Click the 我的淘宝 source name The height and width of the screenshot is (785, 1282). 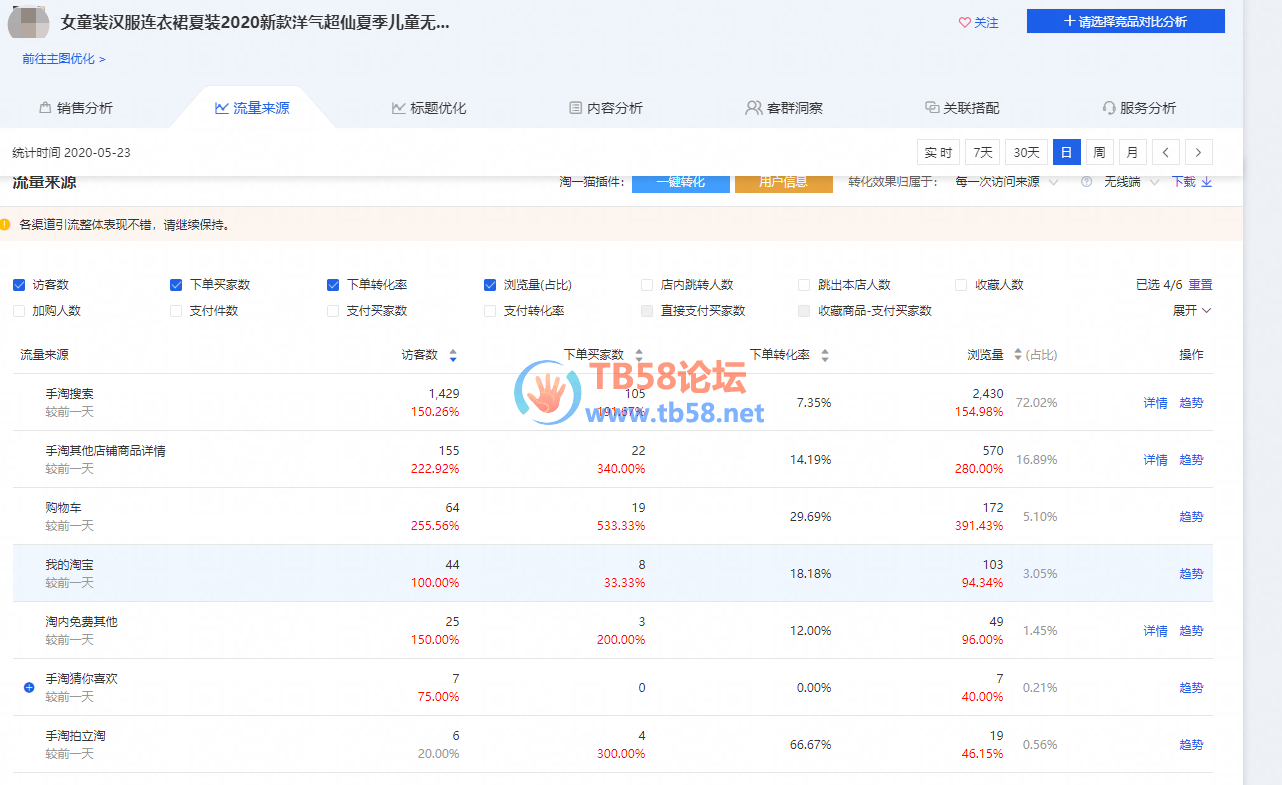pos(69,565)
